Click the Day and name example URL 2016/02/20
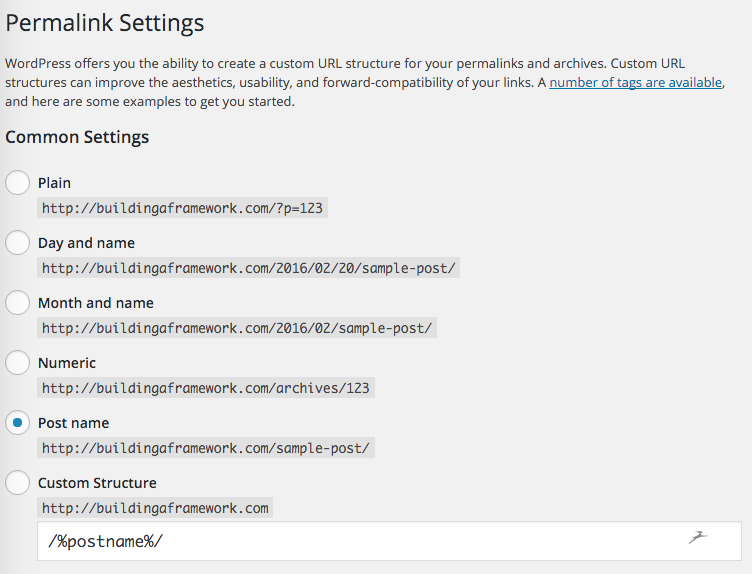 (x=248, y=268)
